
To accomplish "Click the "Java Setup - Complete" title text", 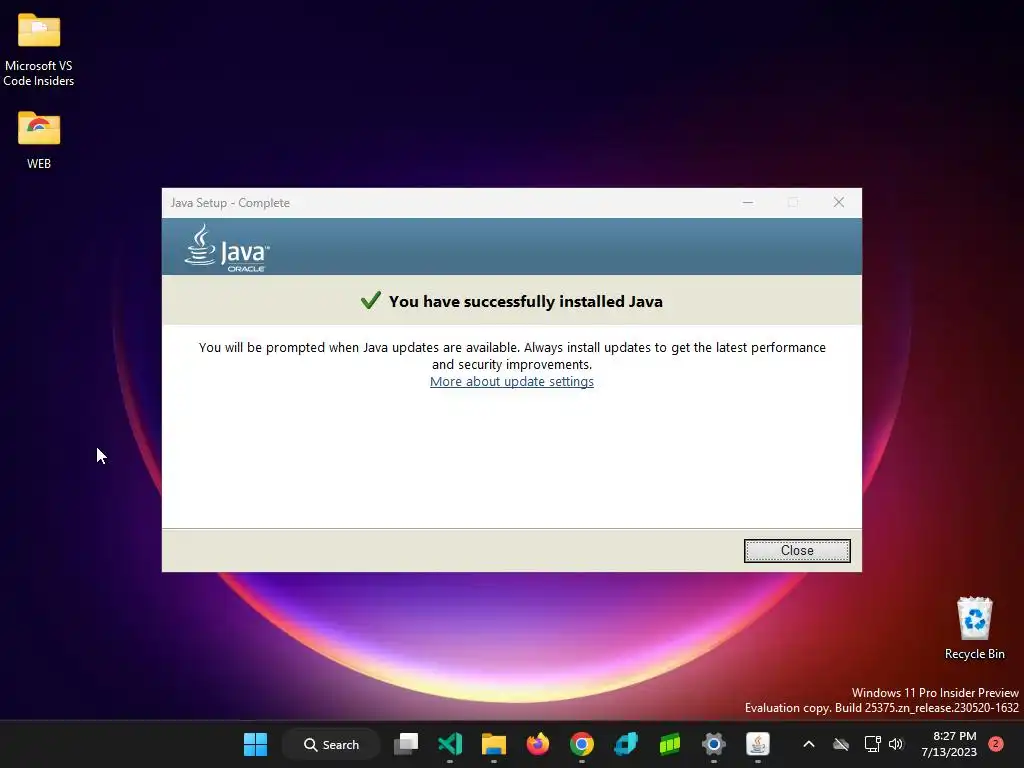I will (x=230, y=202).
